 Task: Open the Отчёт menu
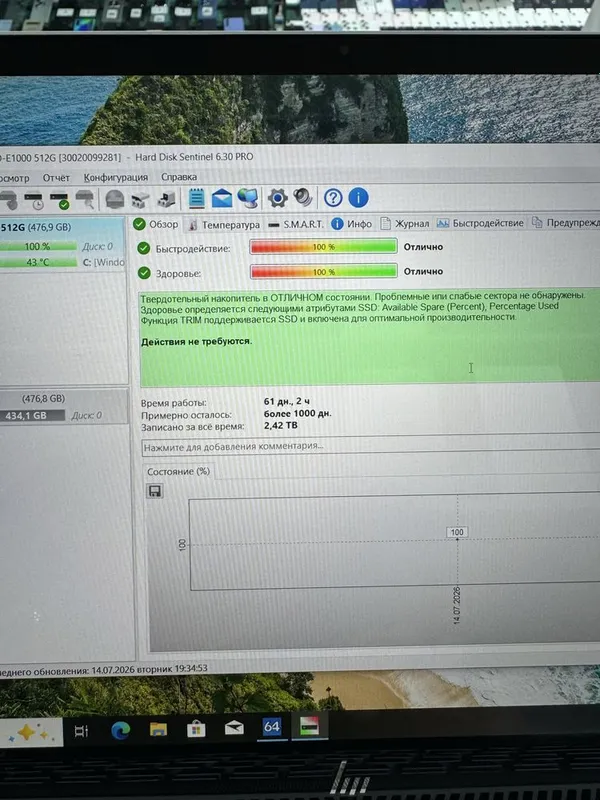(x=56, y=178)
